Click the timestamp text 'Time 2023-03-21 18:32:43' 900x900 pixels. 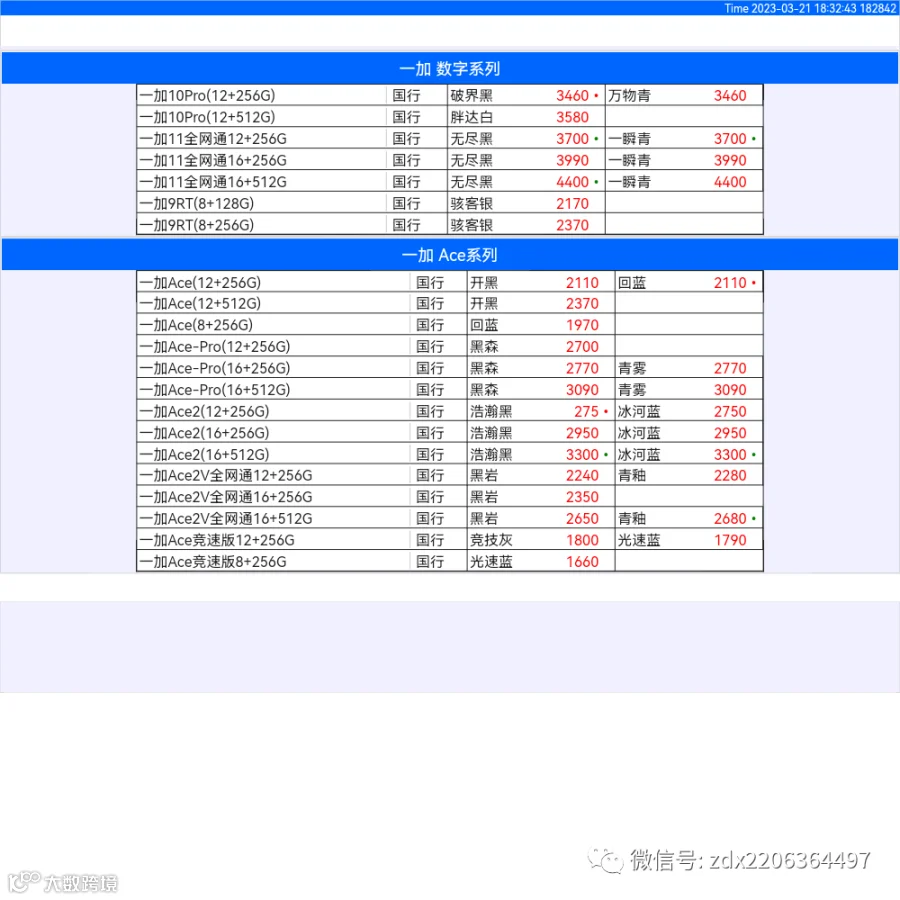[x=790, y=8]
